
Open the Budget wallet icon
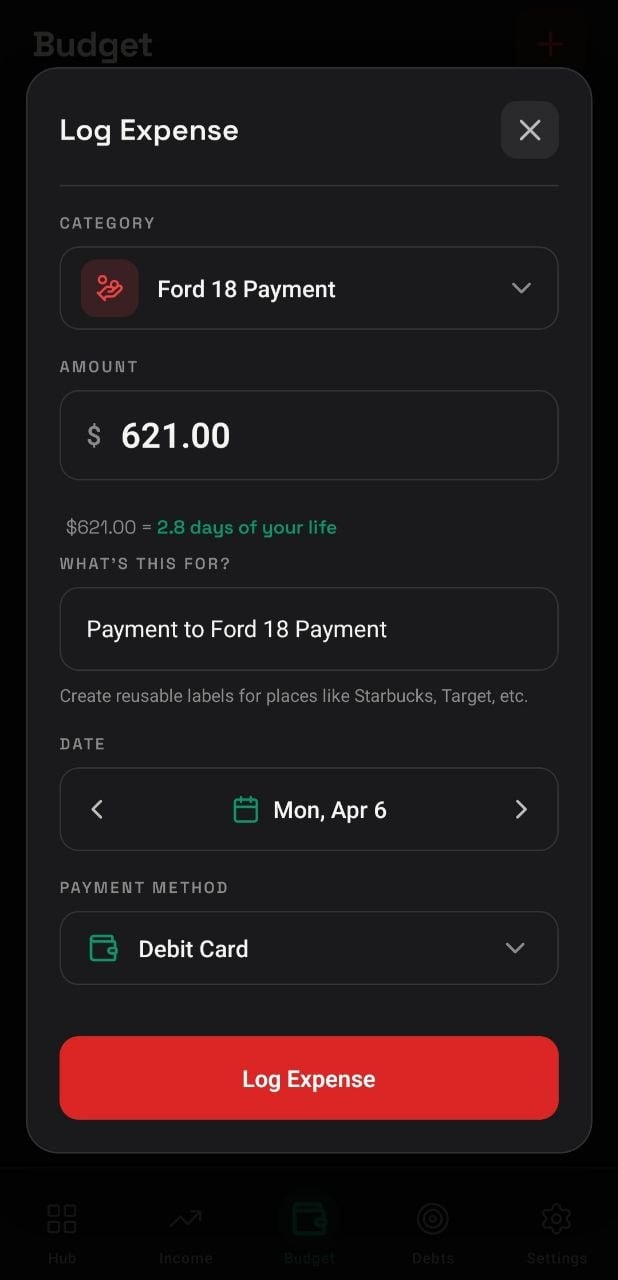tap(309, 1218)
